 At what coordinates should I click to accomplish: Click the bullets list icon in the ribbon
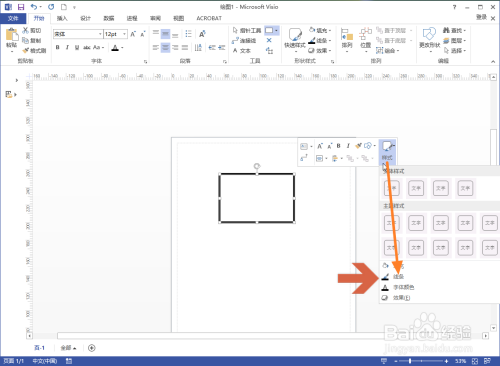pyautogui.click(x=188, y=34)
